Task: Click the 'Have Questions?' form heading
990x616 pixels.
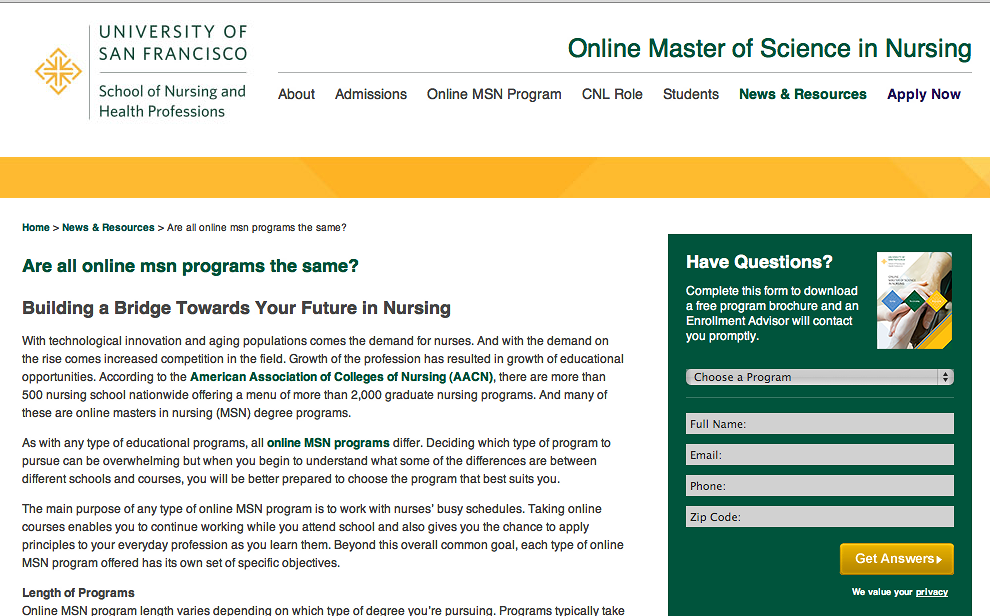Action: click(759, 262)
